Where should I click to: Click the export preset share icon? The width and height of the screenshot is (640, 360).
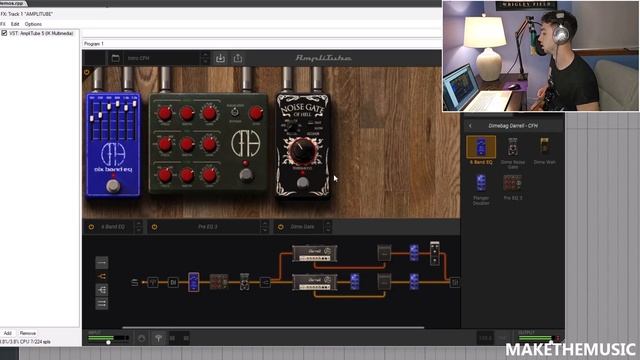click(238, 58)
